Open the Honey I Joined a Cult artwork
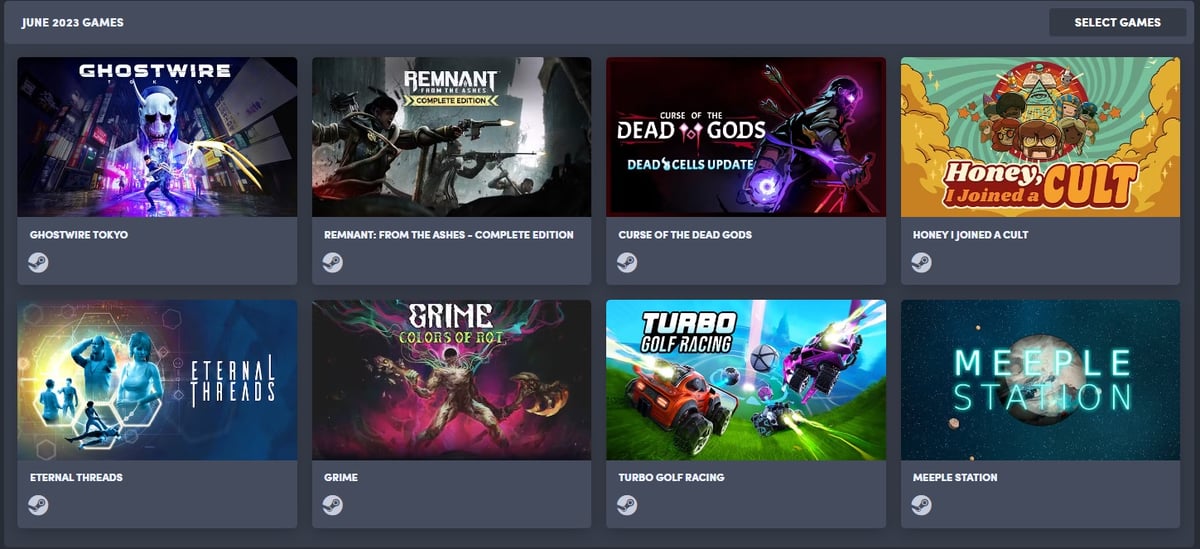The image size is (1200, 549). click(1040, 137)
